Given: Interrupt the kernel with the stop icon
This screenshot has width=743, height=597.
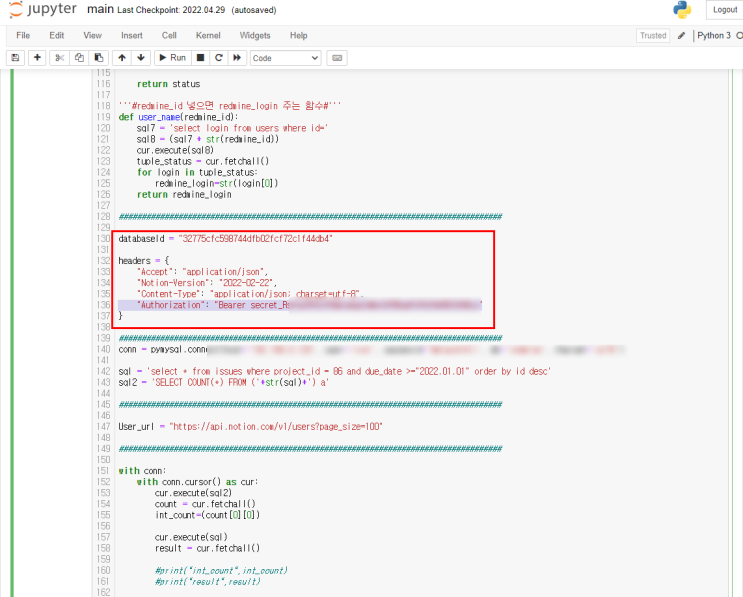Looking at the screenshot, I should pyautogui.click(x=200, y=58).
